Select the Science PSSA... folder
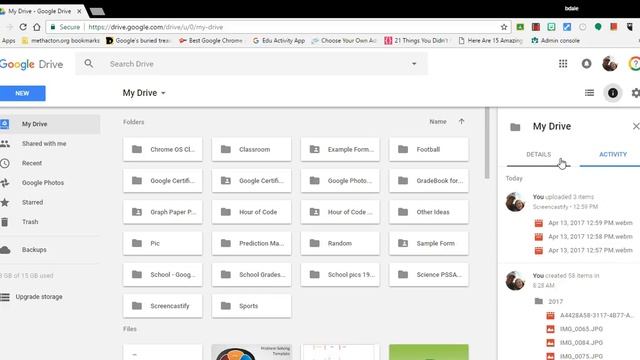Viewport: 640px width, 360px height. (429, 275)
